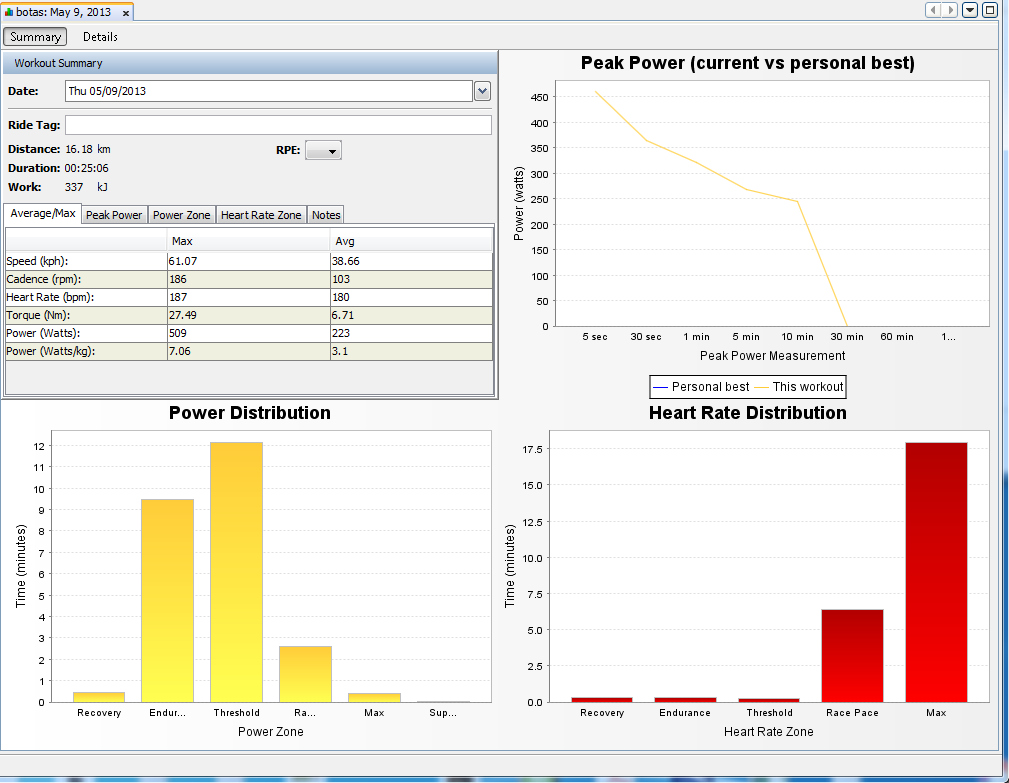This screenshot has width=1009, height=783.
Task: Switch to the Power Zone tab
Action: (181, 215)
